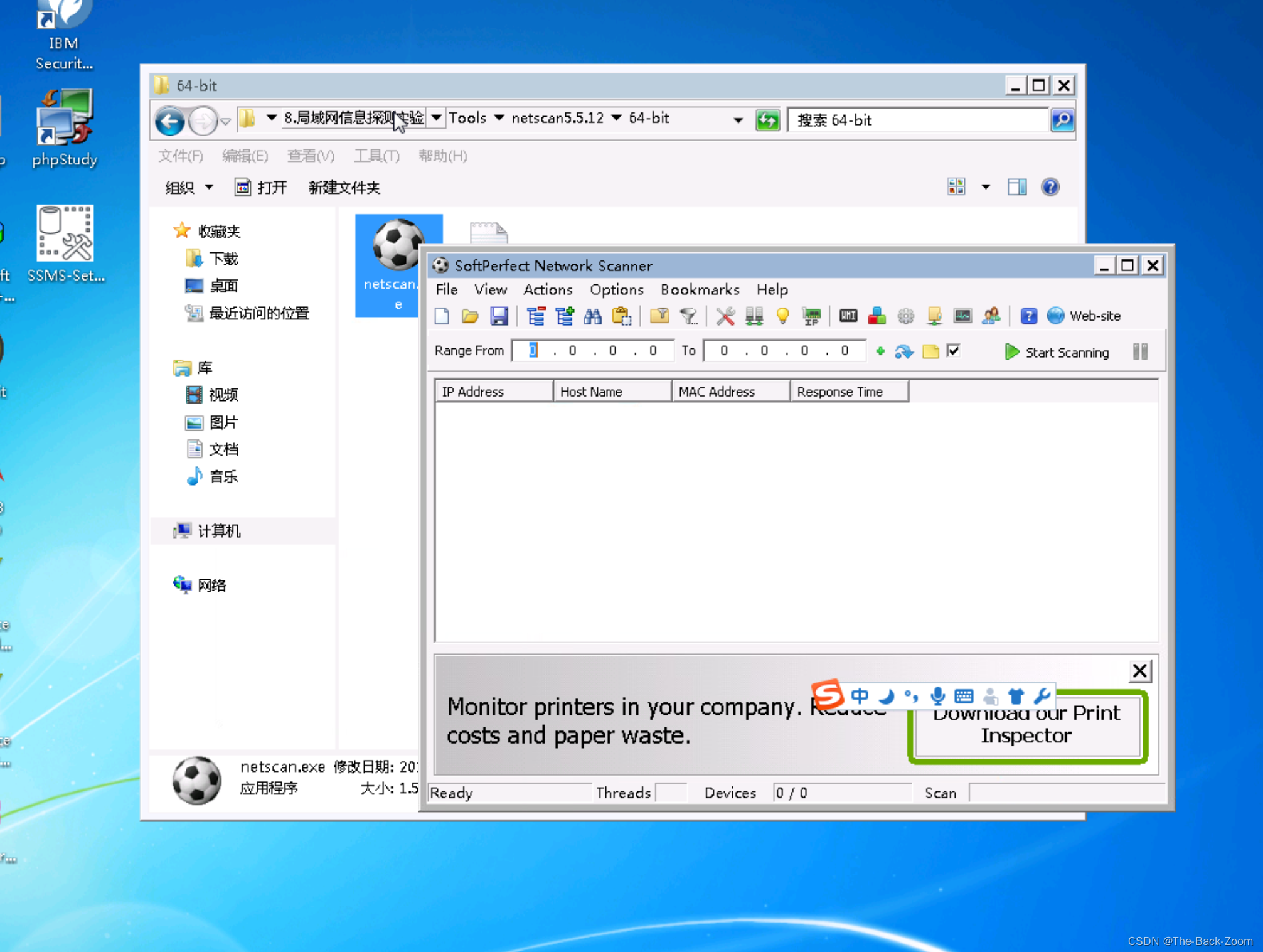Click the colored blocks icon in toolbar

pos(877,316)
